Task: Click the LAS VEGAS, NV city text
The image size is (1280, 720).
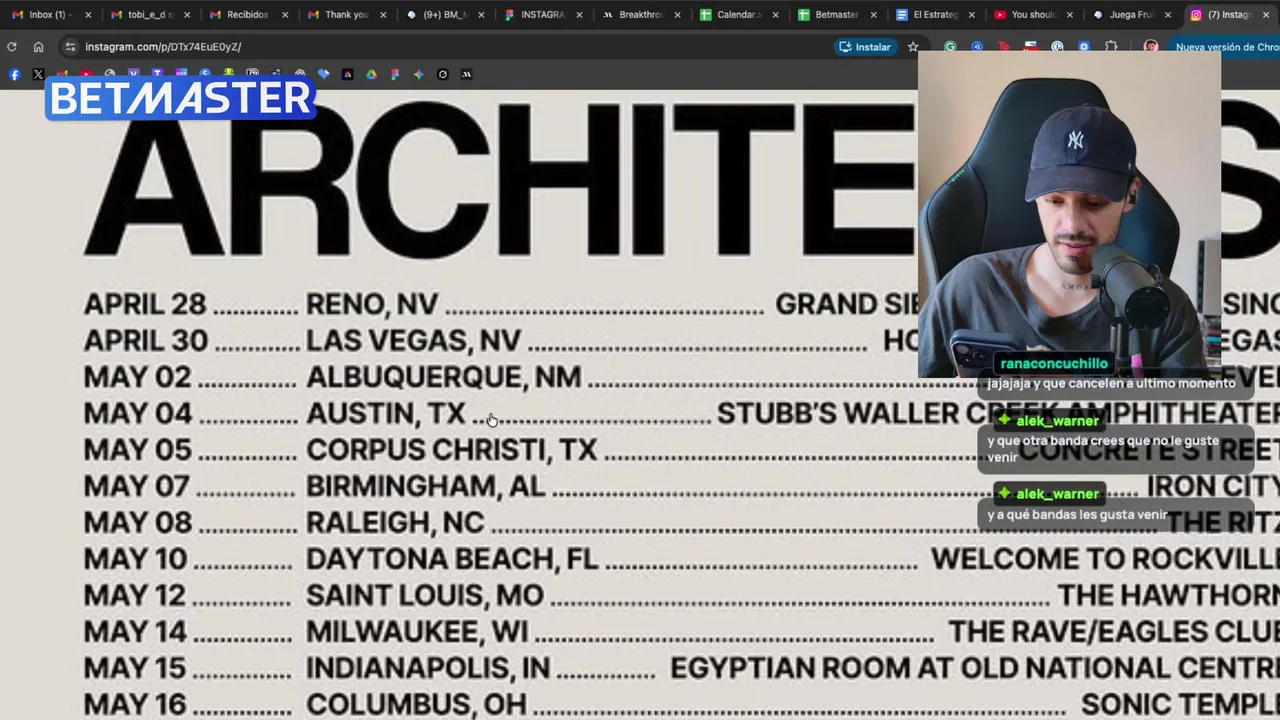Action: point(413,340)
